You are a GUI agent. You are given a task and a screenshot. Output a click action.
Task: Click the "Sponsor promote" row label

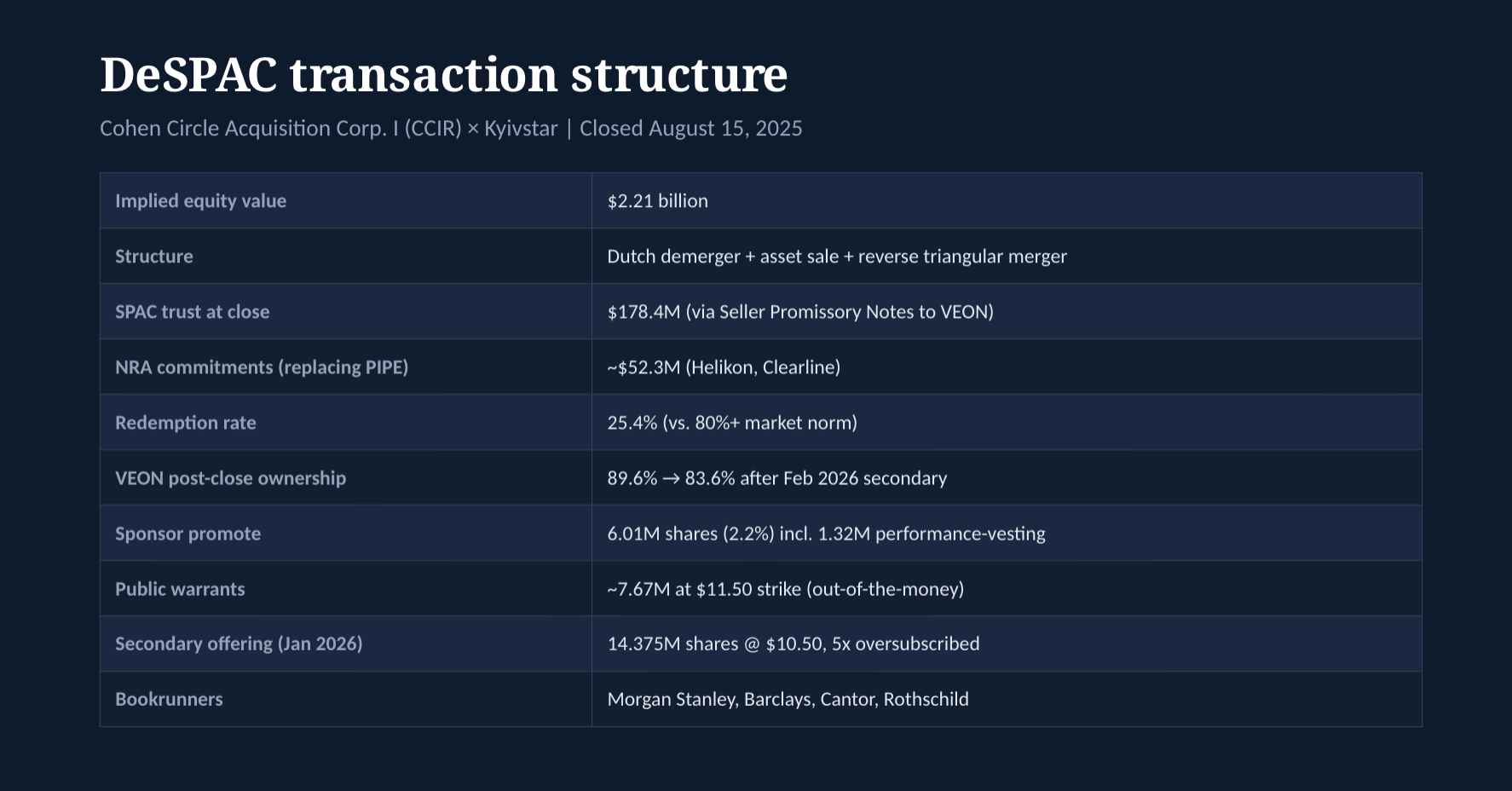(x=188, y=534)
